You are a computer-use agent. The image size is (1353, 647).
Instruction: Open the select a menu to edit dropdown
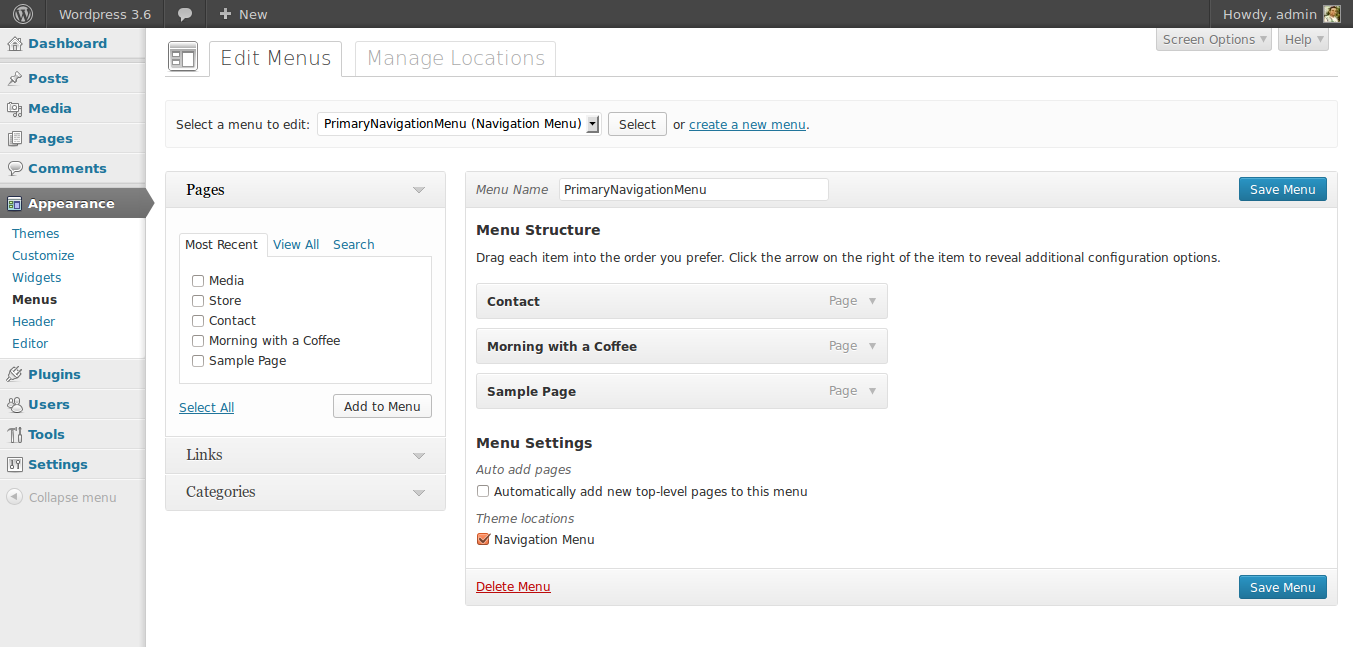click(x=459, y=124)
